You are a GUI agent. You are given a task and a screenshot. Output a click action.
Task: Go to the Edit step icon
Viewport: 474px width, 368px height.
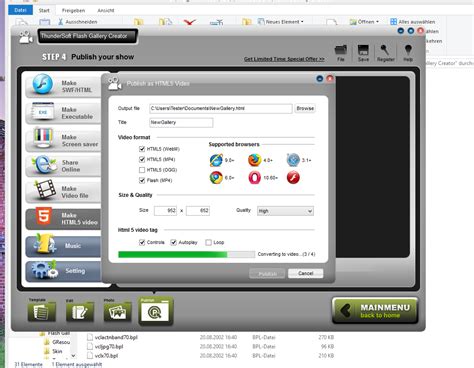click(x=80, y=311)
